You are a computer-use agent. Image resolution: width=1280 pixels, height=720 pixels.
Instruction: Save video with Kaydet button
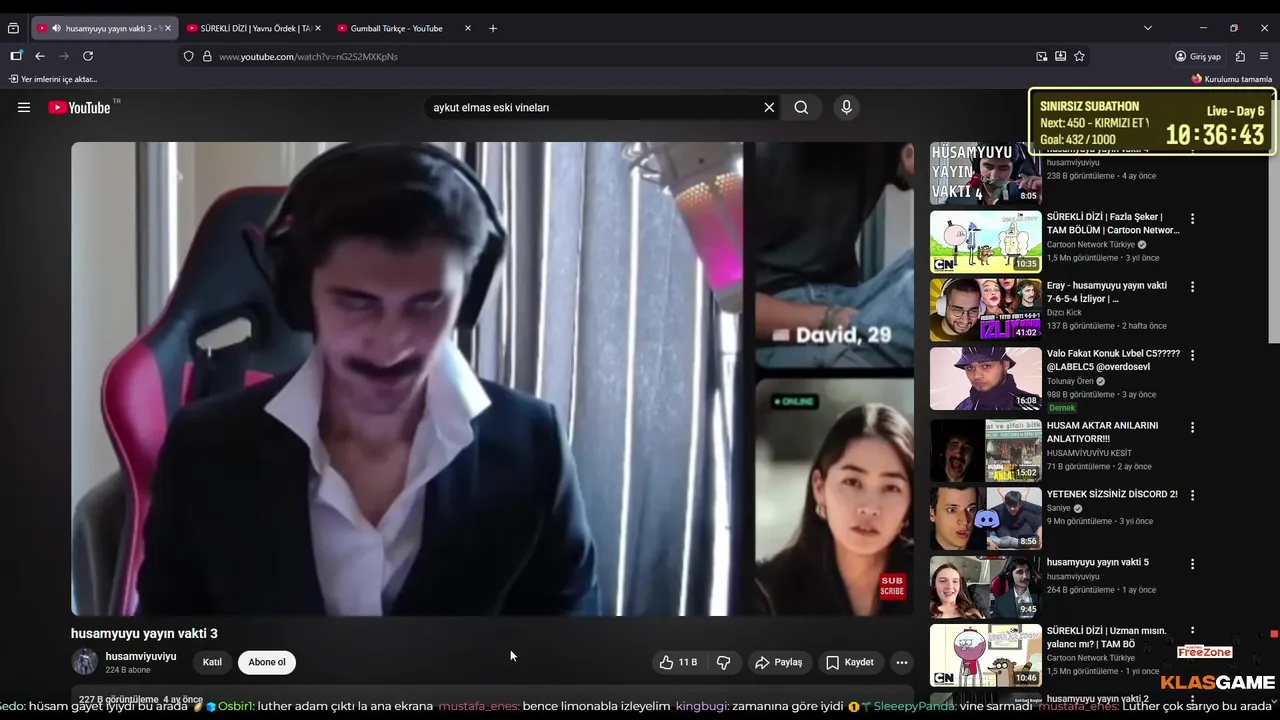pos(849,662)
